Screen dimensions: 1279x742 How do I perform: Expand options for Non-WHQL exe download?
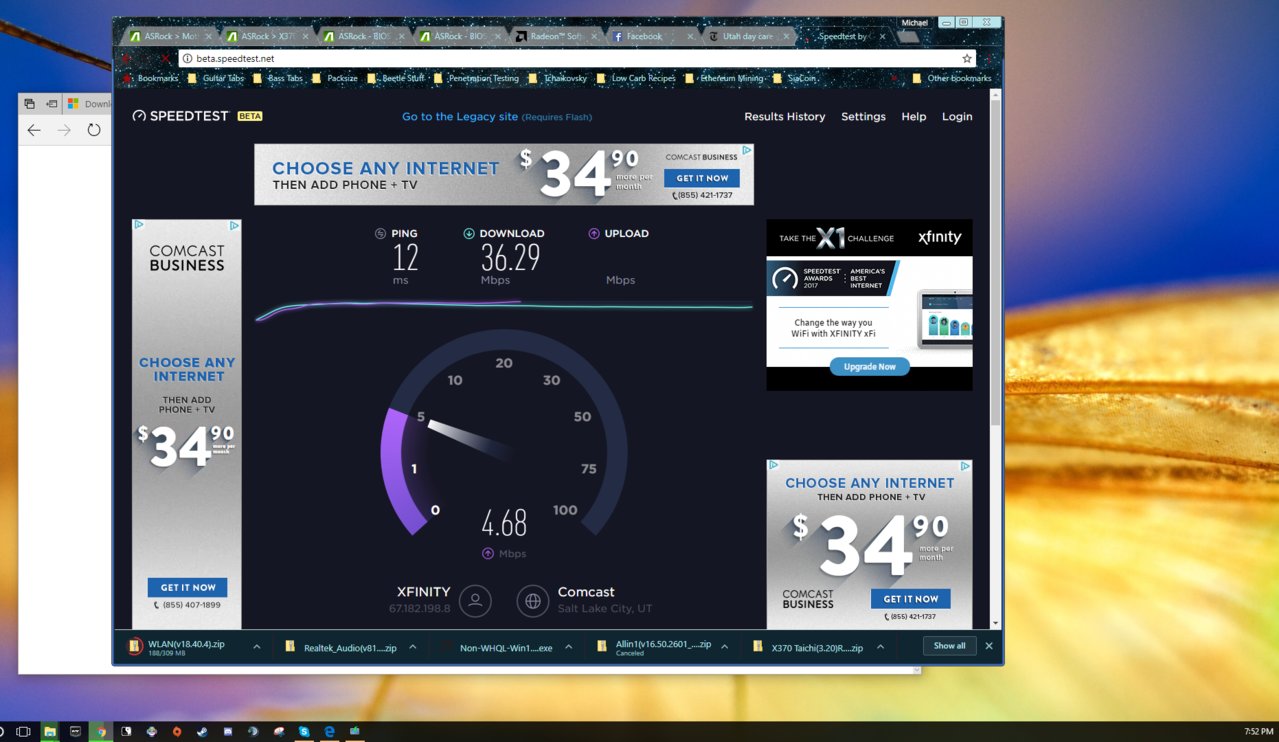click(x=569, y=647)
